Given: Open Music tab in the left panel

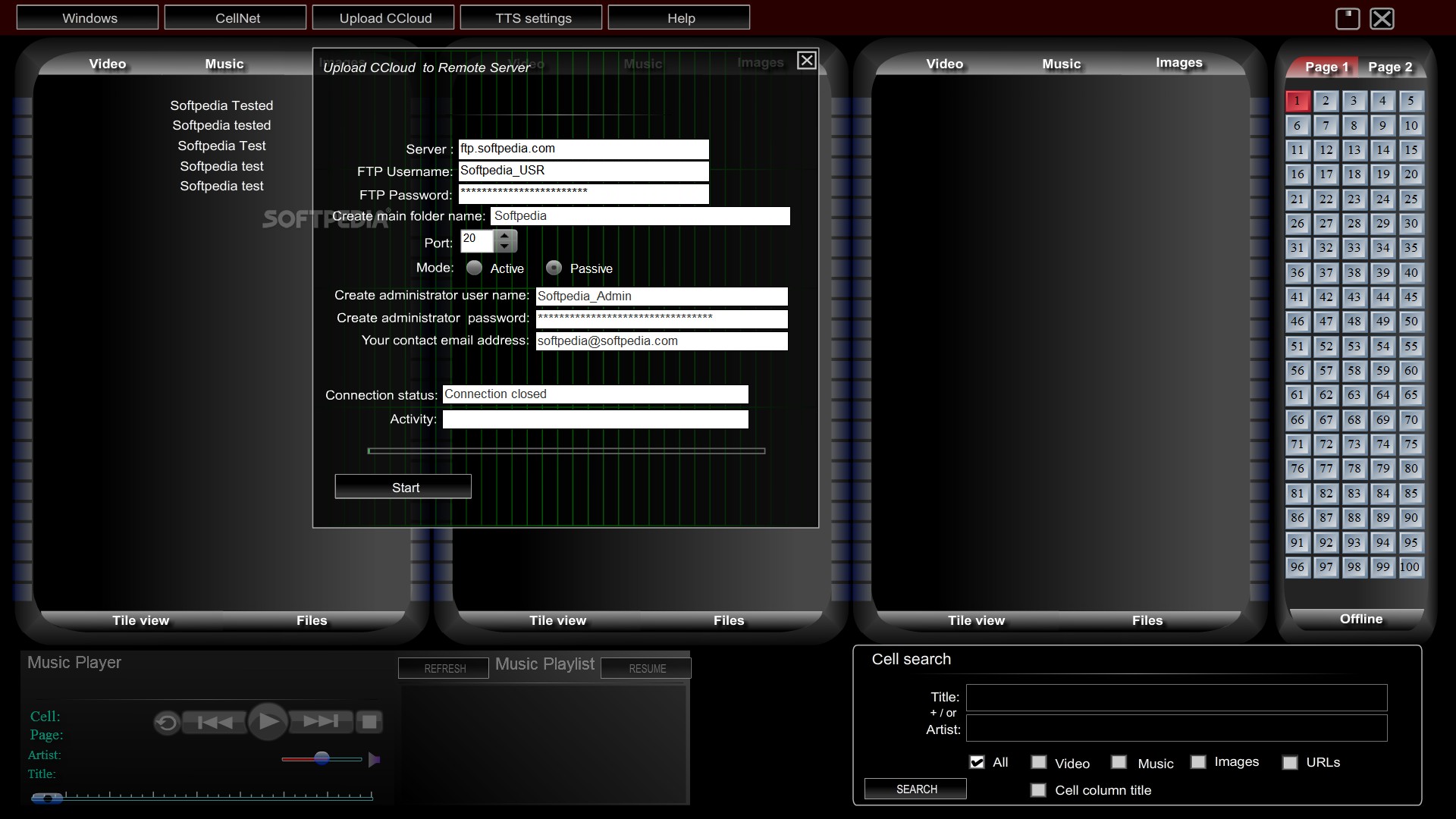Looking at the screenshot, I should pos(224,64).
